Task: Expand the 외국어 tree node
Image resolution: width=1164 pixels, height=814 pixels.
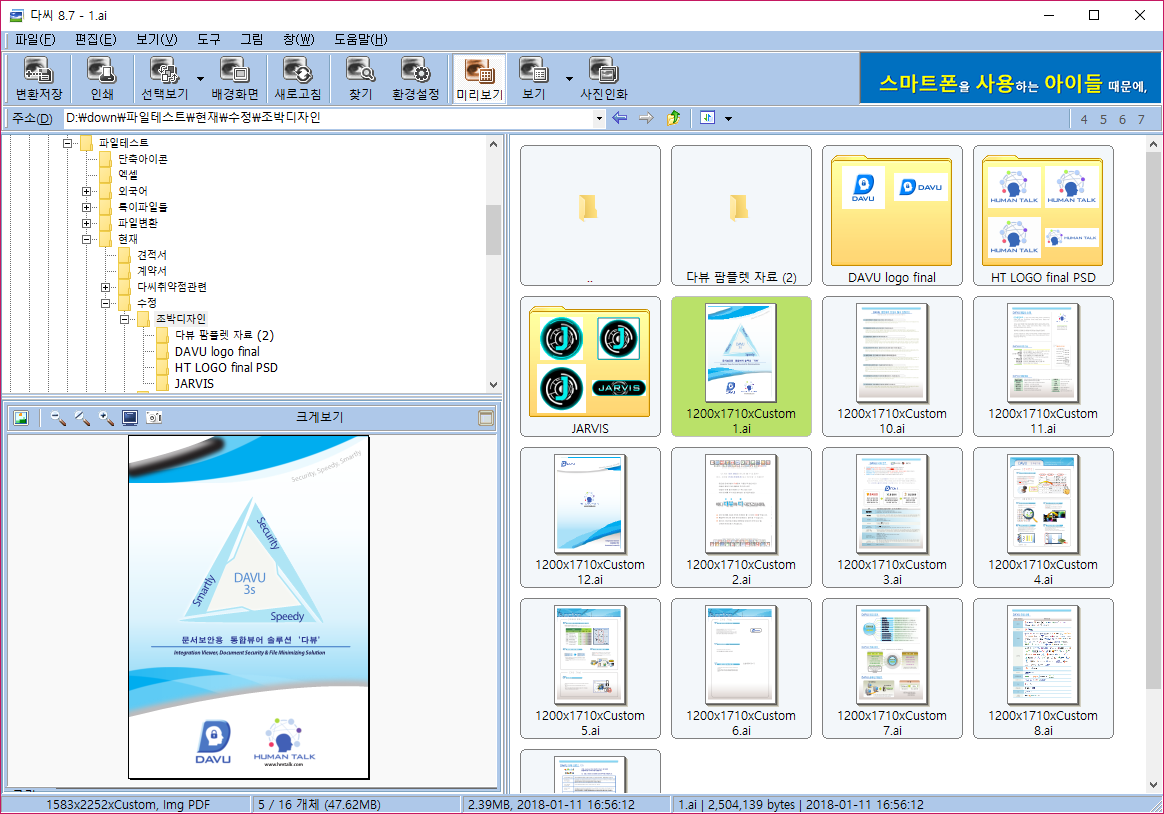Action: coord(86,191)
